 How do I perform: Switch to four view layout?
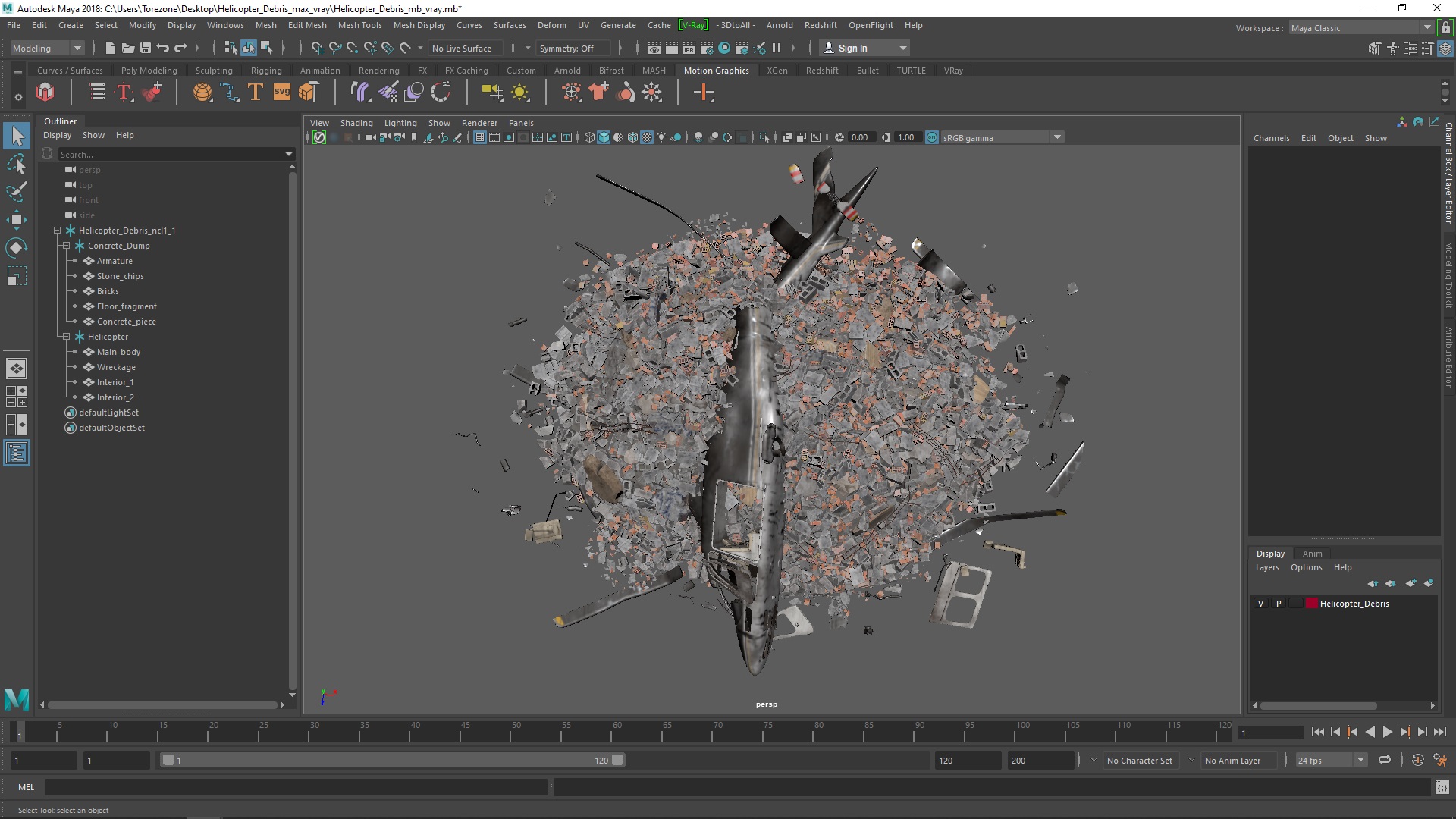click(17, 397)
